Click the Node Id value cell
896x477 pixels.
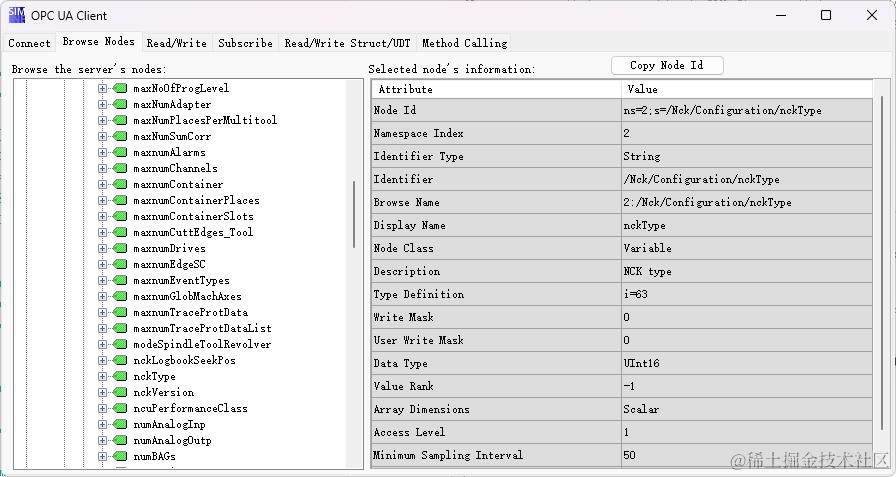click(x=721, y=110)
